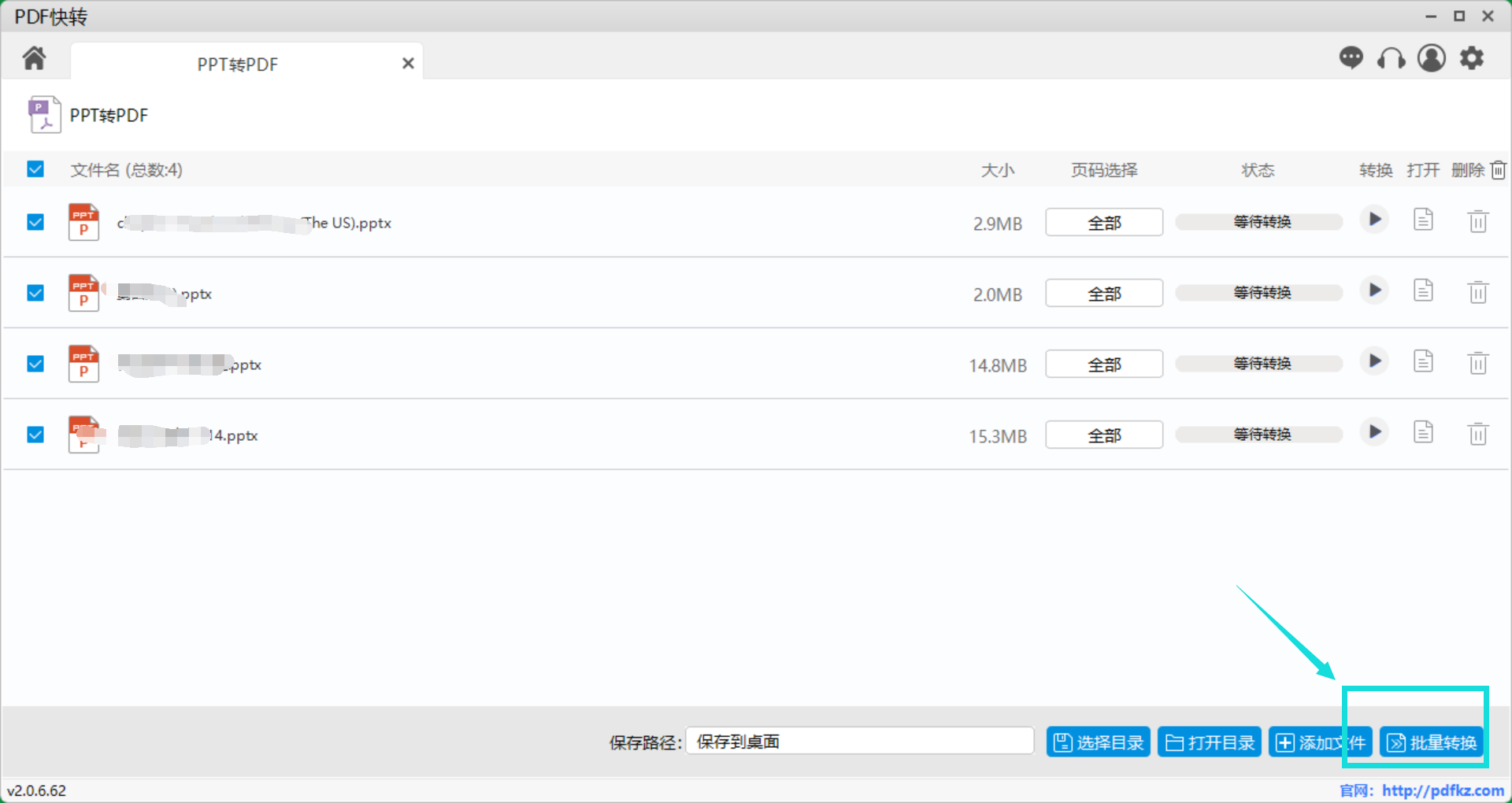
Task: Start converting the 15.3MB file
Action: tap(1374, 432)
